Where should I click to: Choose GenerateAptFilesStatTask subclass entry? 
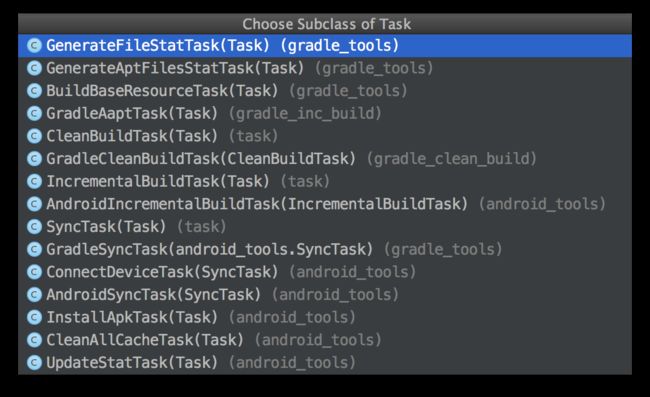coord(325,68)
